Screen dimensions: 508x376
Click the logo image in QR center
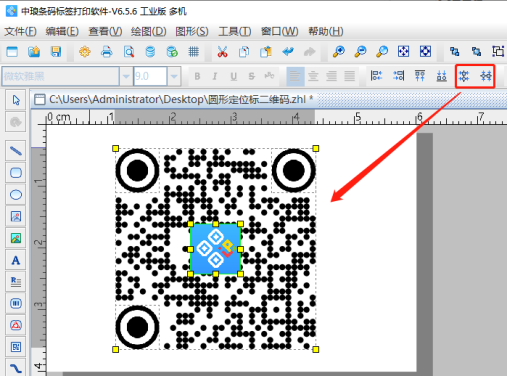point(215,249)
